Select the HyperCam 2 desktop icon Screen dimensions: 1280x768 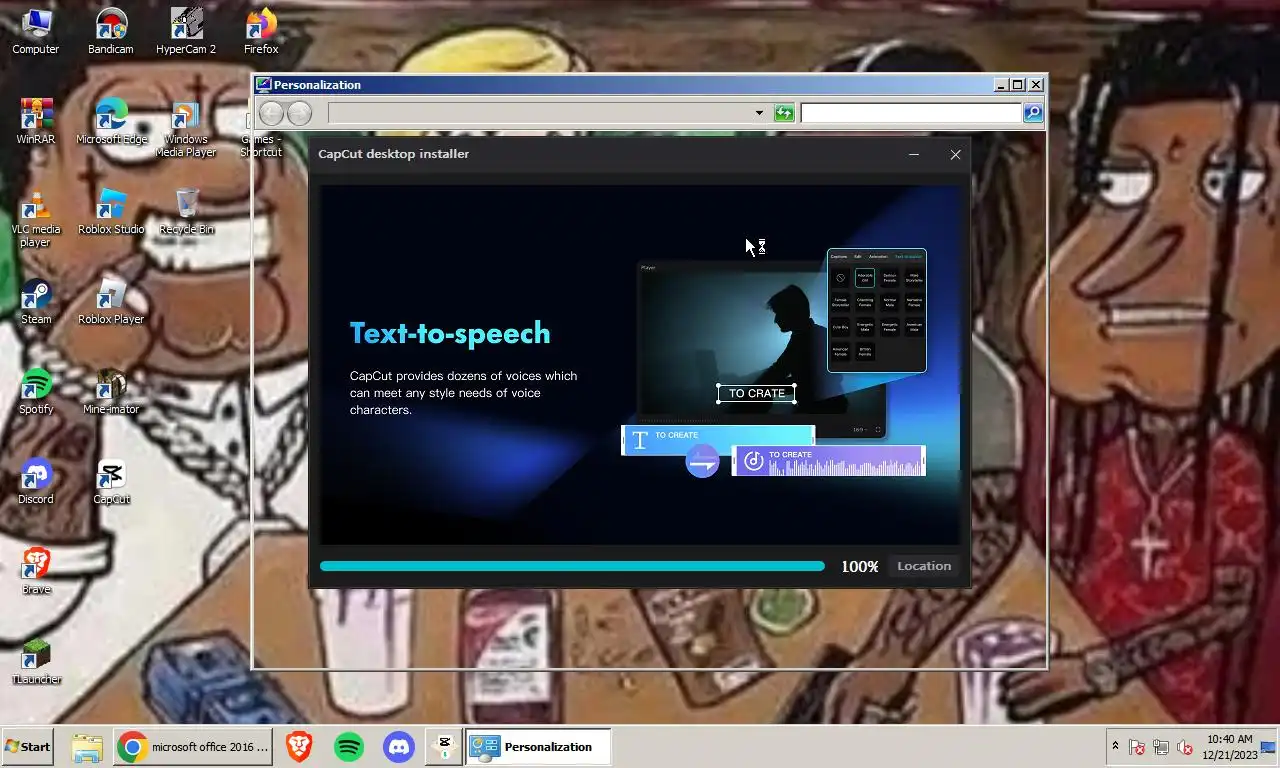(x=186, y=31)
